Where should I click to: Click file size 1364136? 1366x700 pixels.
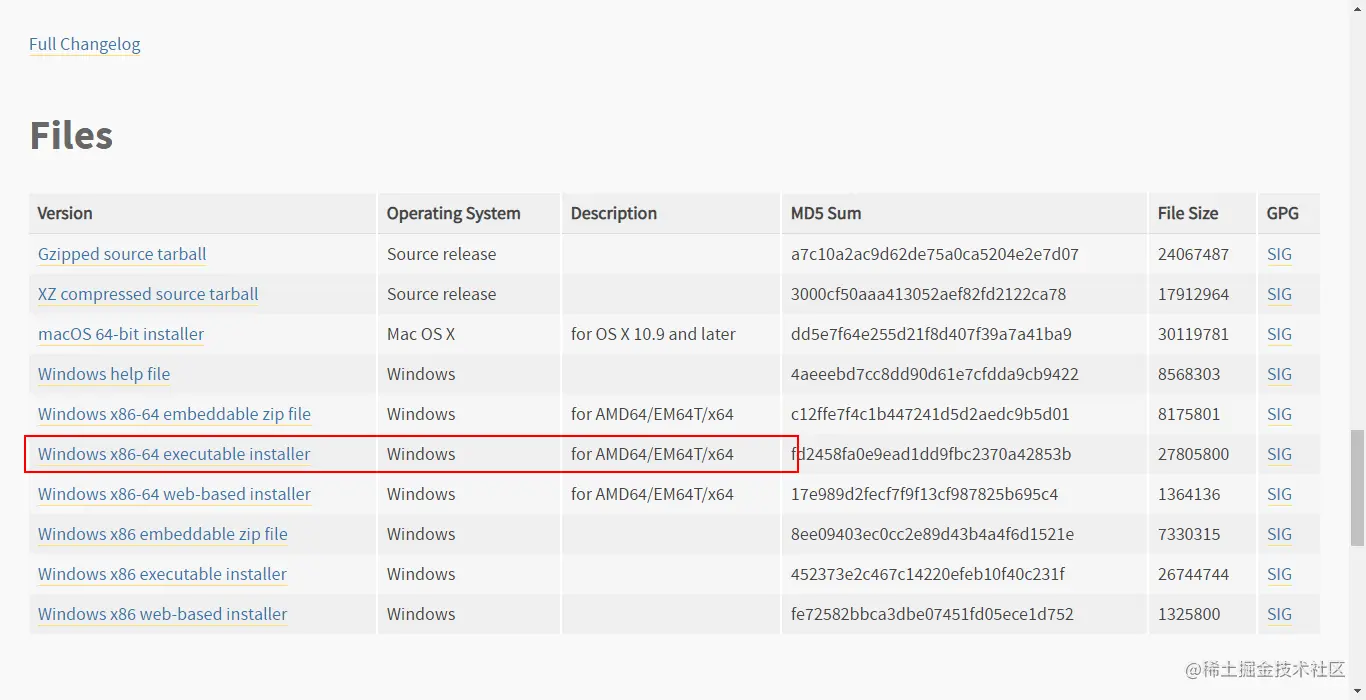tap(1189, 494)
